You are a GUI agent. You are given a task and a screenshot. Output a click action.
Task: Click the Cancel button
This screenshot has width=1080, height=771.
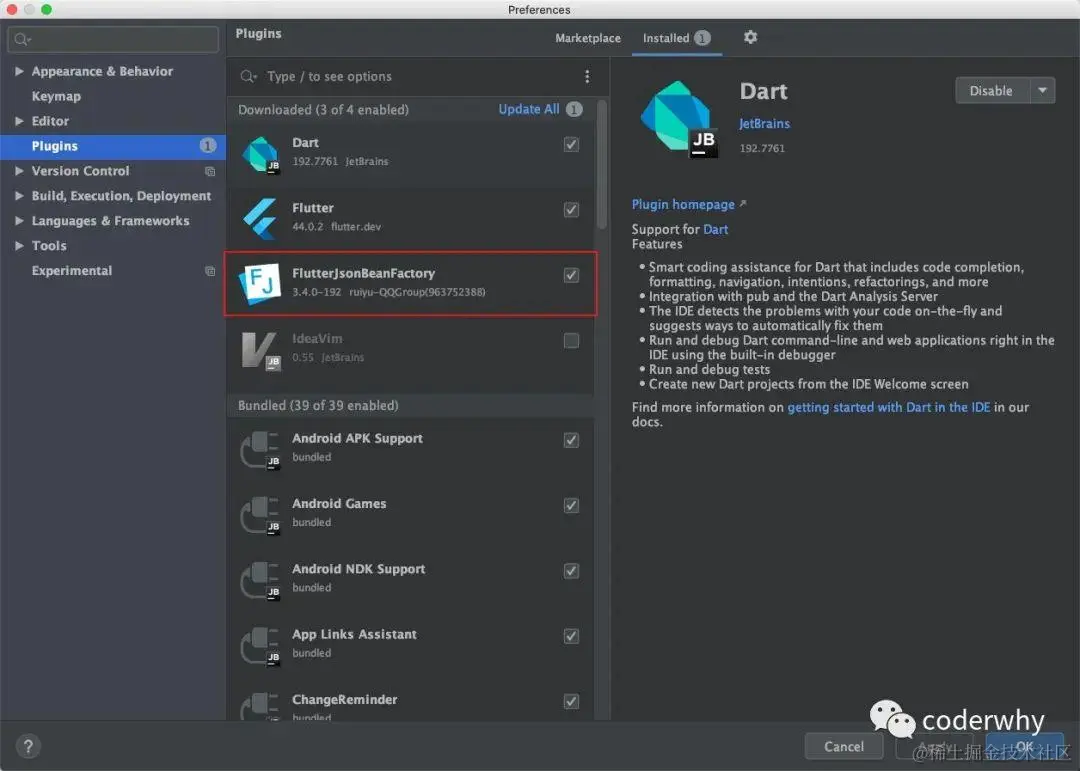(x=844, y=746)
